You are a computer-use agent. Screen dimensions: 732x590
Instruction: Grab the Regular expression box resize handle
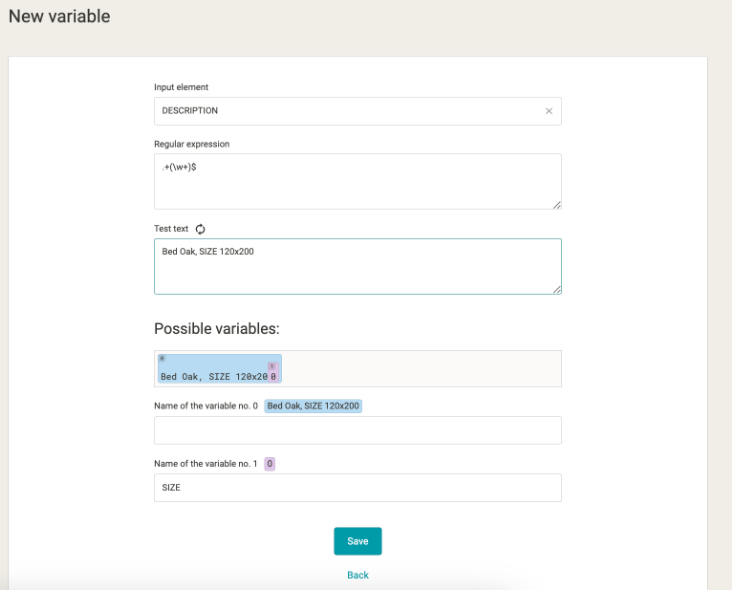pyautogui.click(x=556, y=204)
